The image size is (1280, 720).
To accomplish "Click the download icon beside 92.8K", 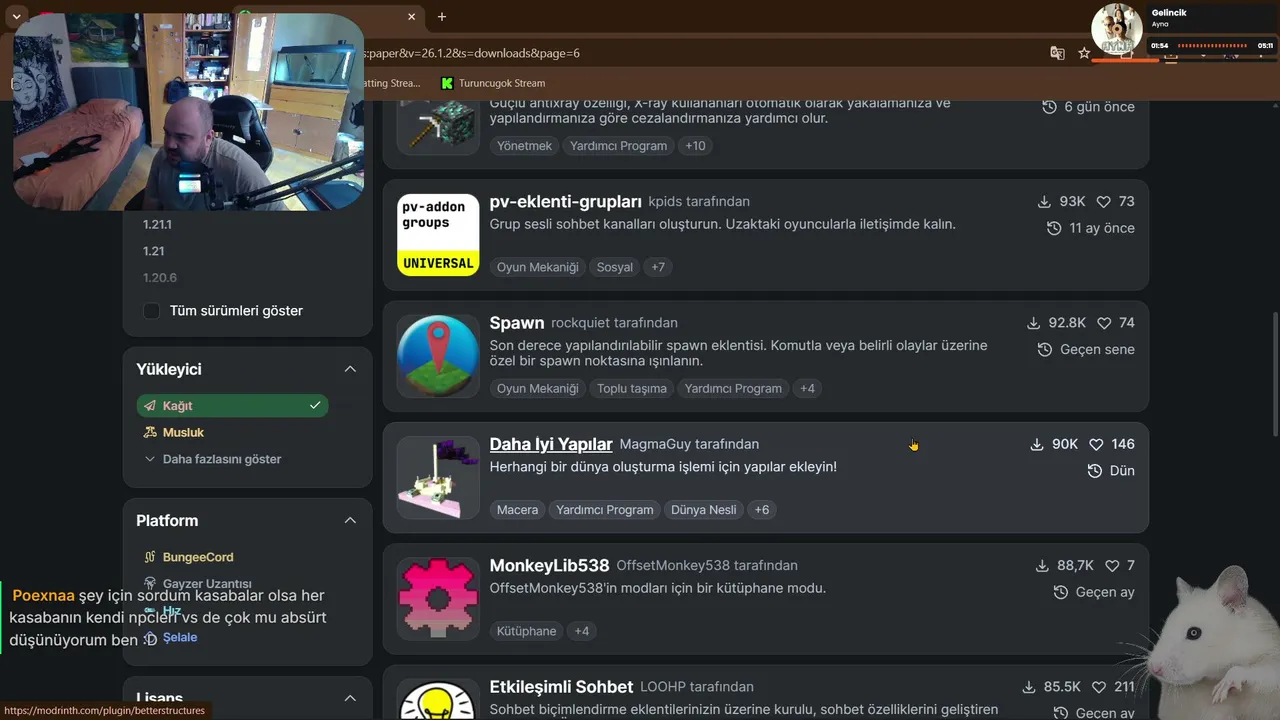I will coord(1034,323).
